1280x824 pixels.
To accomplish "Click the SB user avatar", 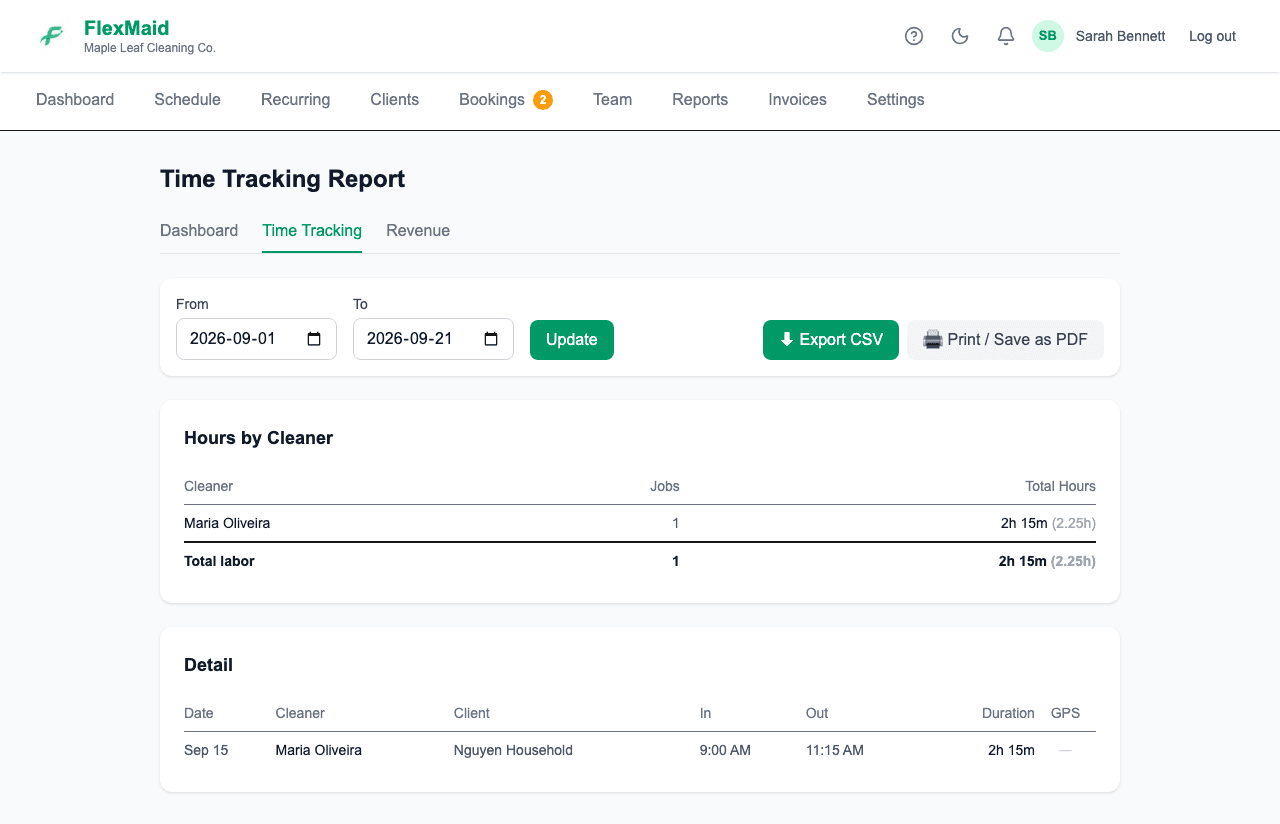I will coord(1048,36).
